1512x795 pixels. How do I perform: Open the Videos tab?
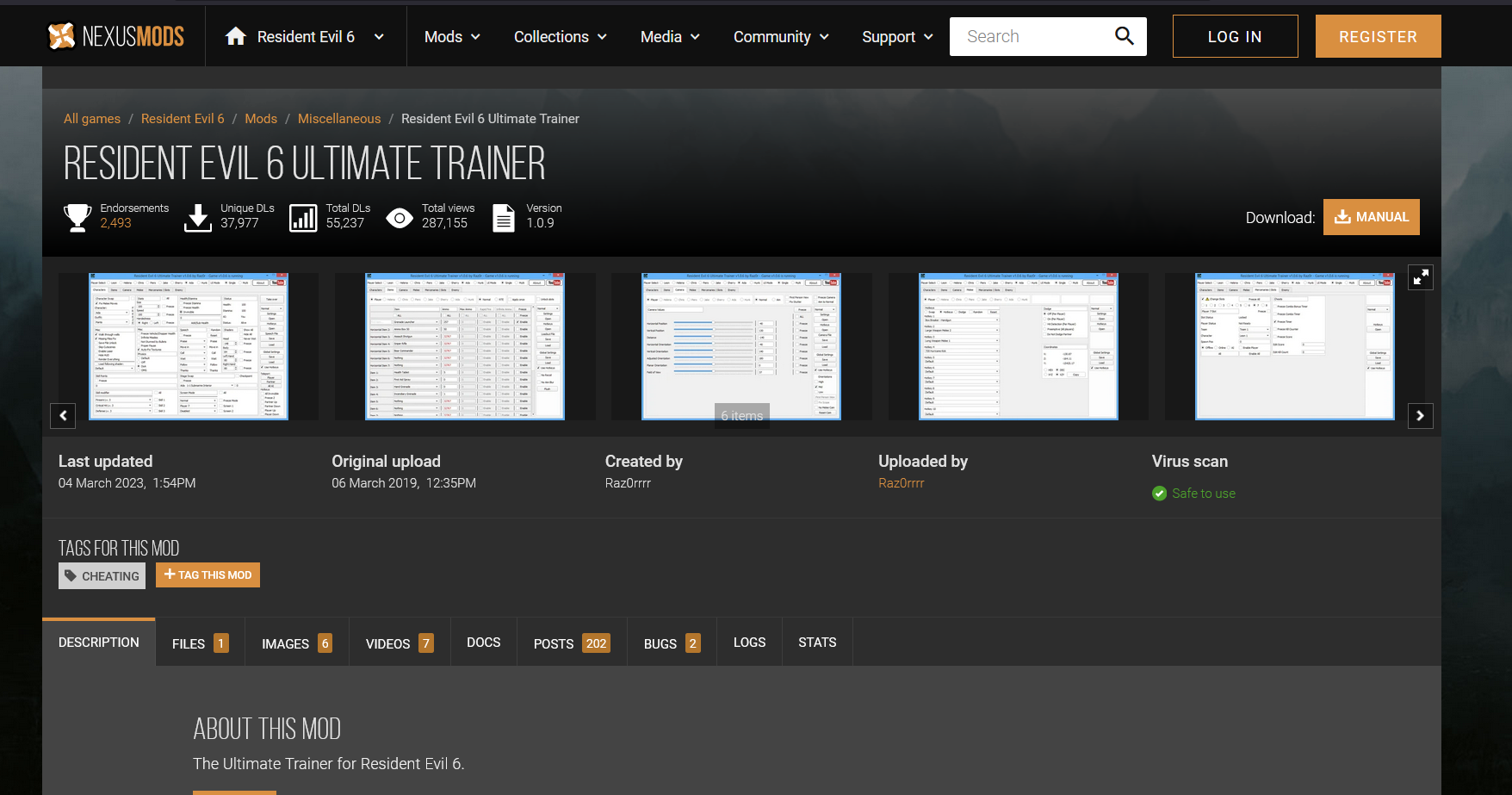(x=400, y=643)
